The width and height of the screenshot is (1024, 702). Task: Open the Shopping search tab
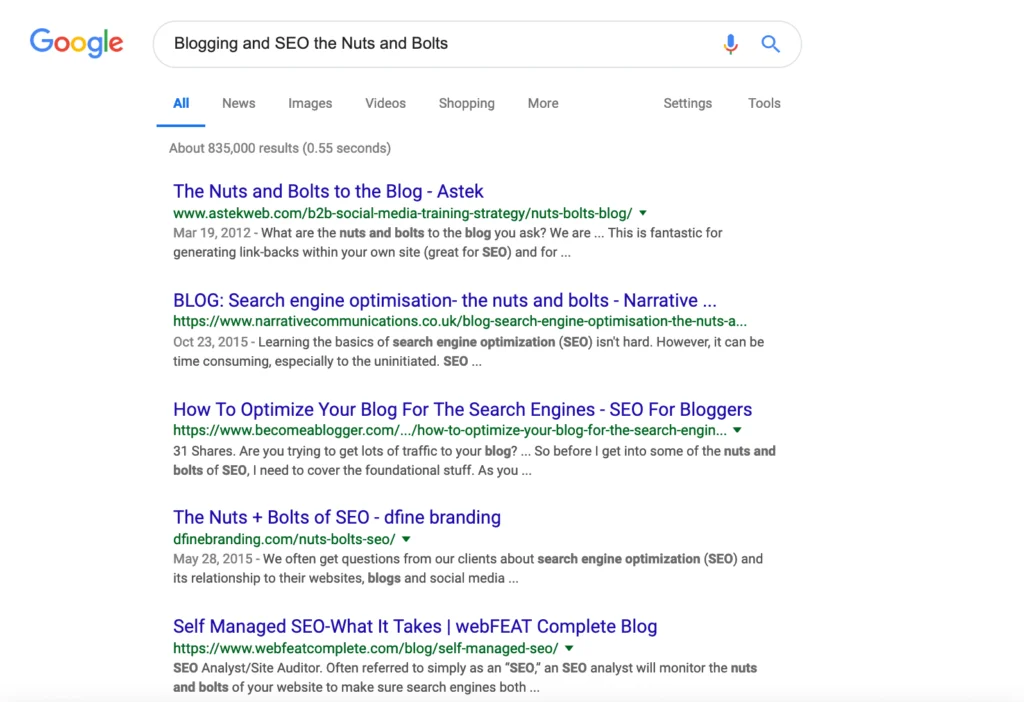[466, 103]
